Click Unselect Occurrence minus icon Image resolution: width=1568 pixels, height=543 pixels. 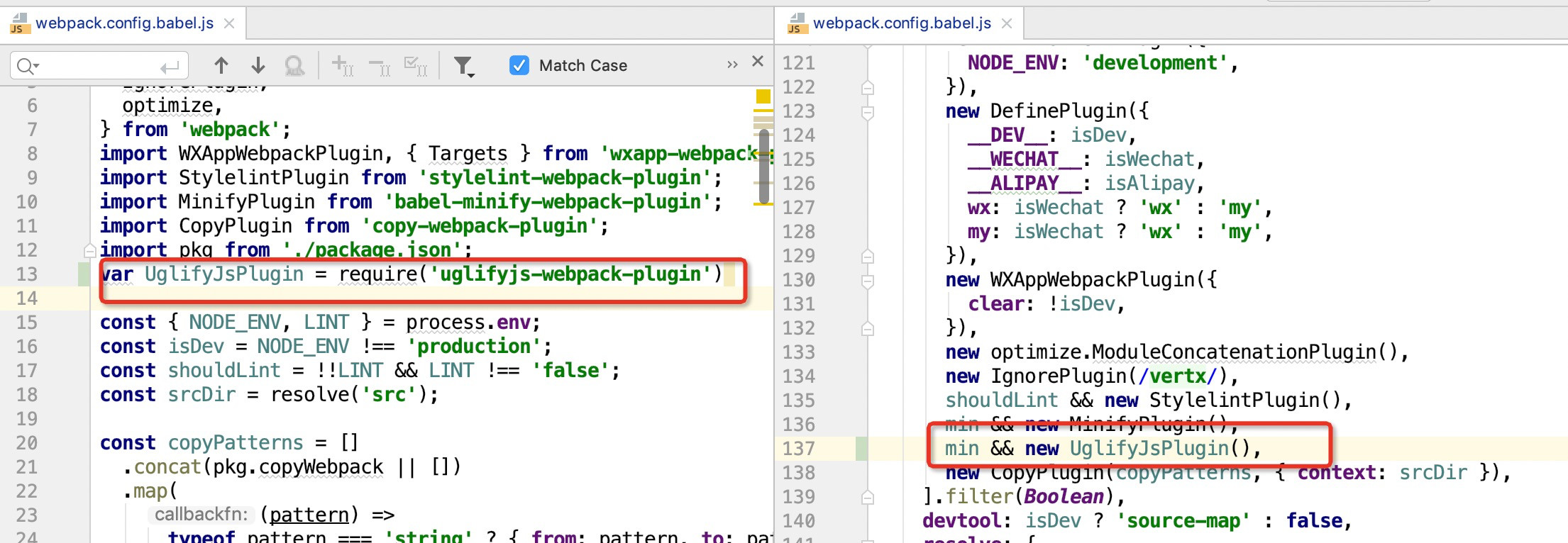point(380,67)
